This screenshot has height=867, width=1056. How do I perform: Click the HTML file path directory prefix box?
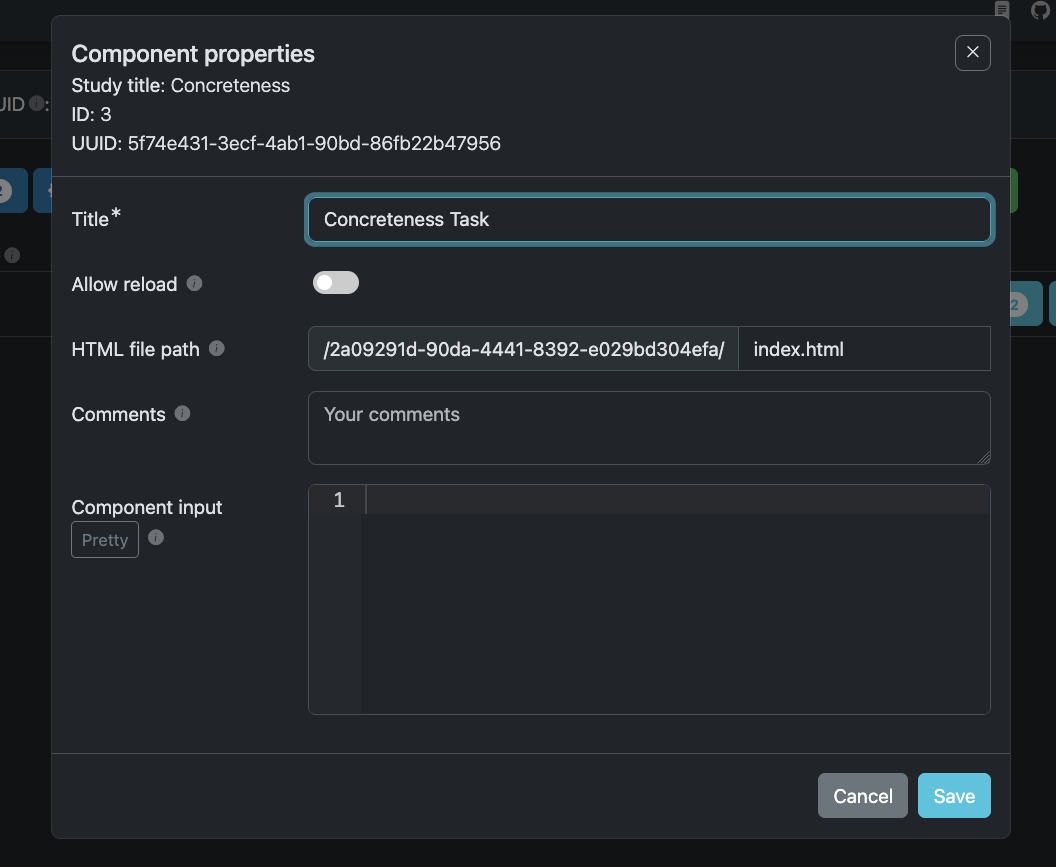pyautogui.click(x=523, y=349)
